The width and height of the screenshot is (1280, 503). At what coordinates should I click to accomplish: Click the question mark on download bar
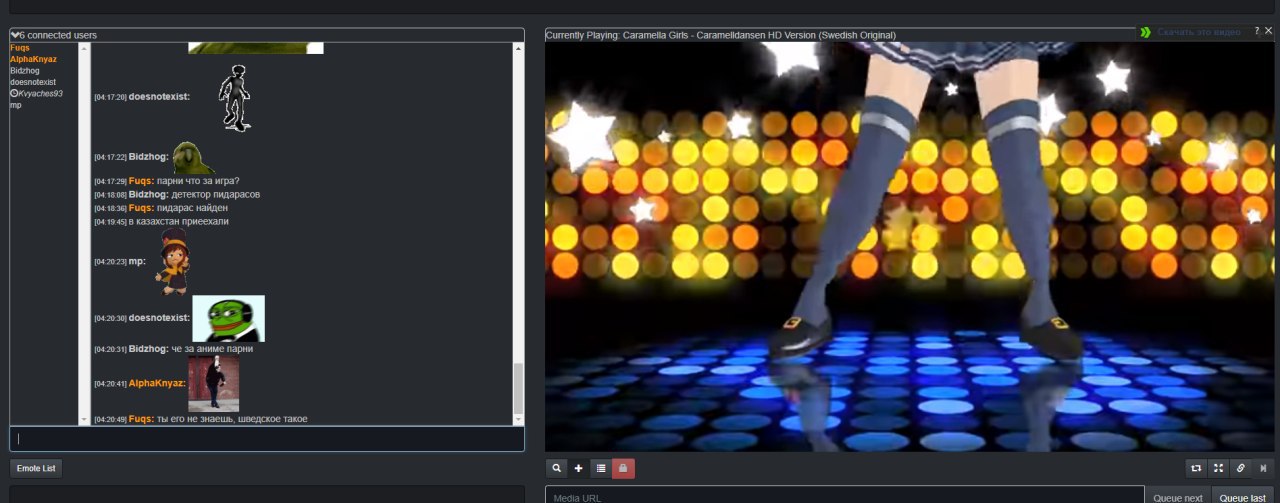coord(1257,31)
